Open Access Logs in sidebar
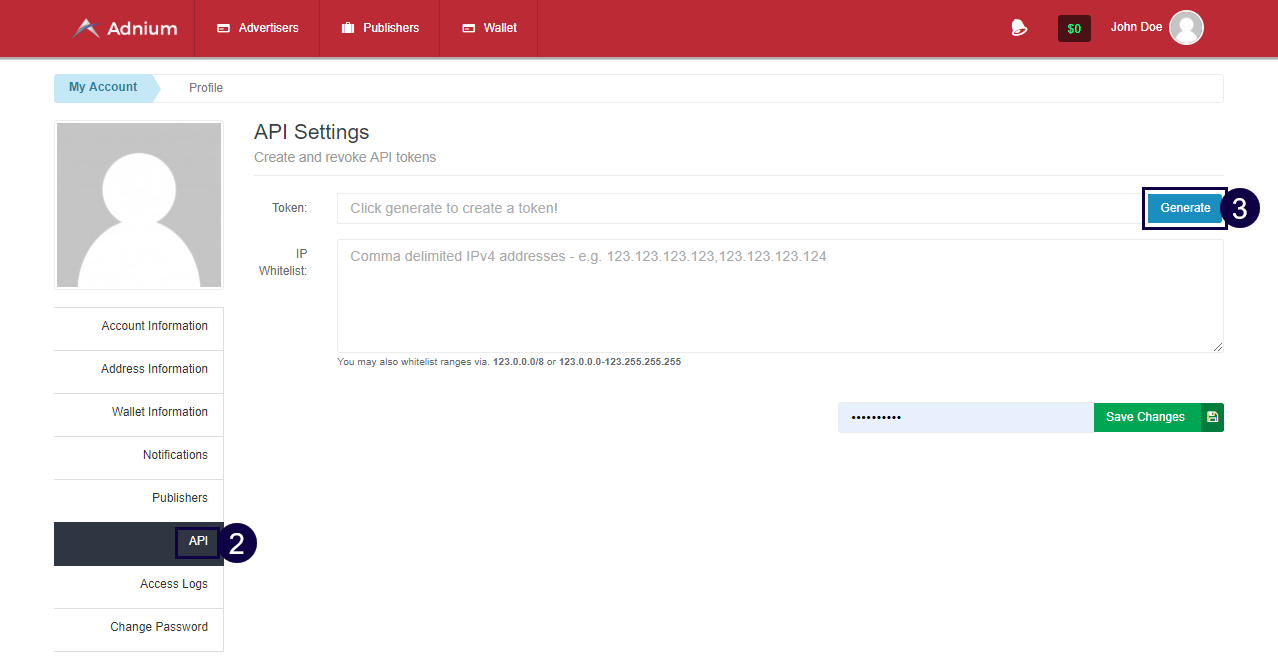Viewport: 1278px width, 661px height. tap(173, 584)
